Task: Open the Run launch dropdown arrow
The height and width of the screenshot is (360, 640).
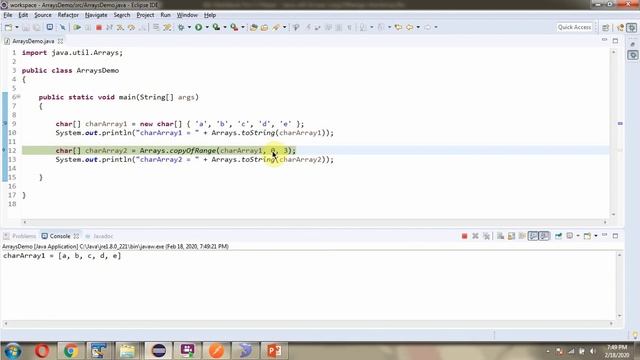Action: tap(207, 27)
